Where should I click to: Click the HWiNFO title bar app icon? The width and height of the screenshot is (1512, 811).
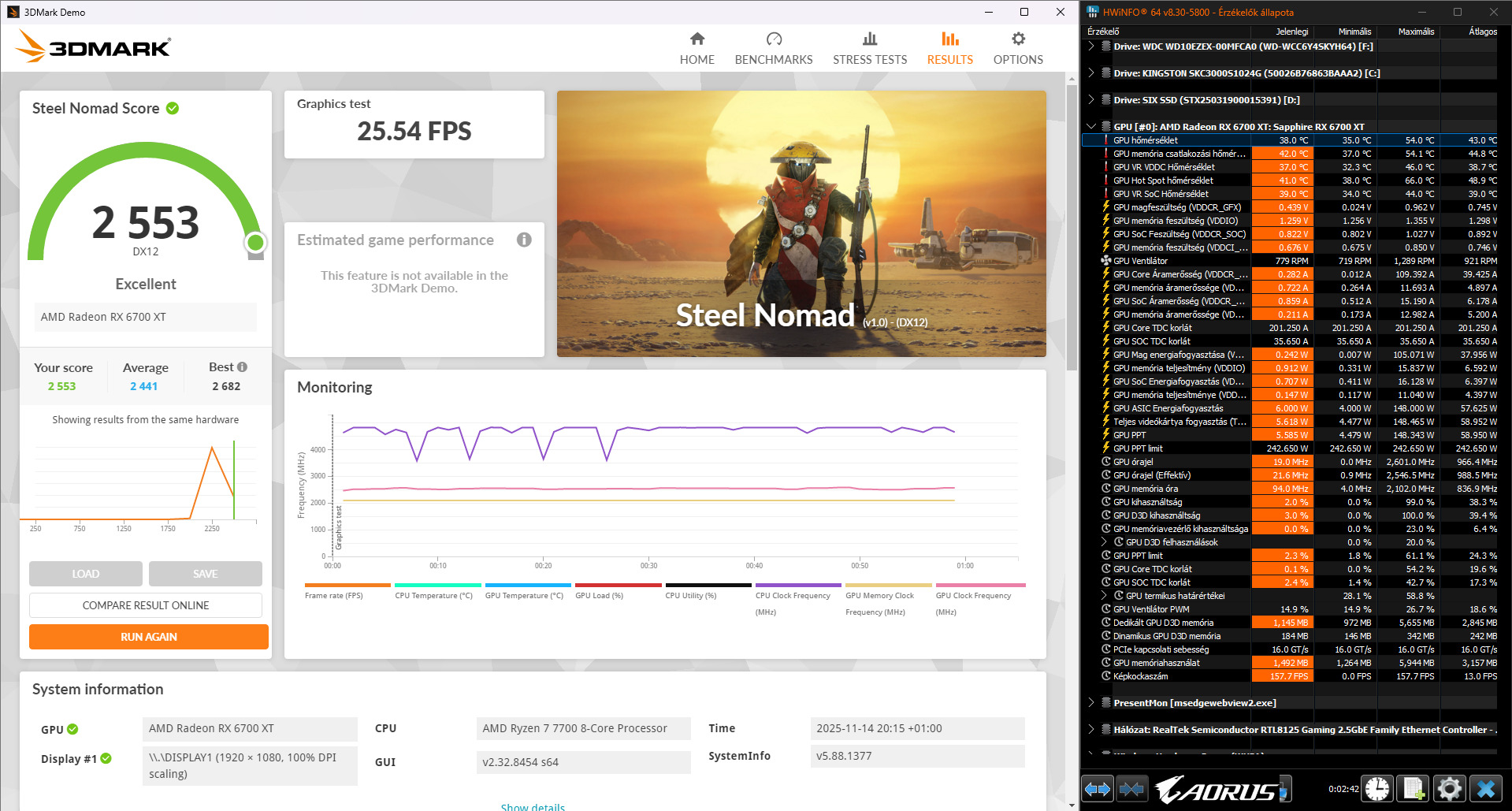pos(1093,12)
